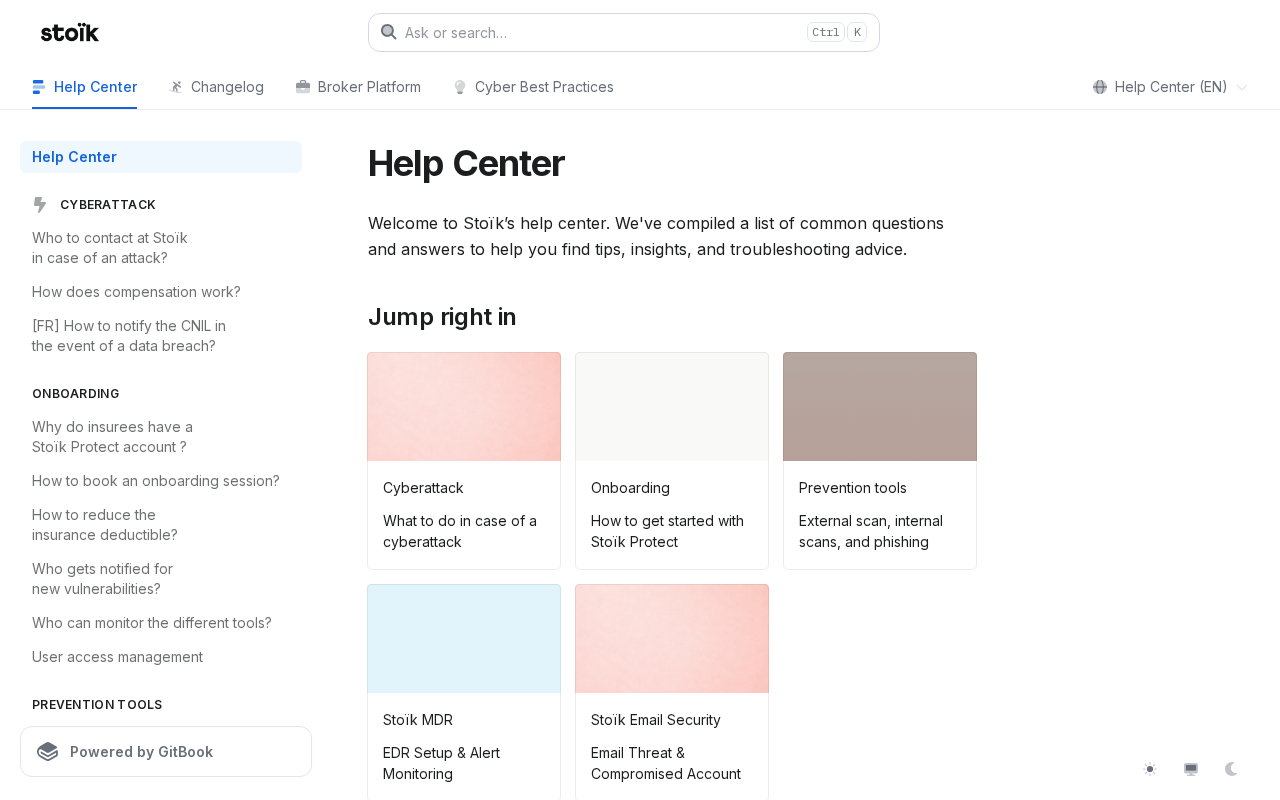Click the Stoïk logo
This screenshot has height=800, width=1280.
70,32
